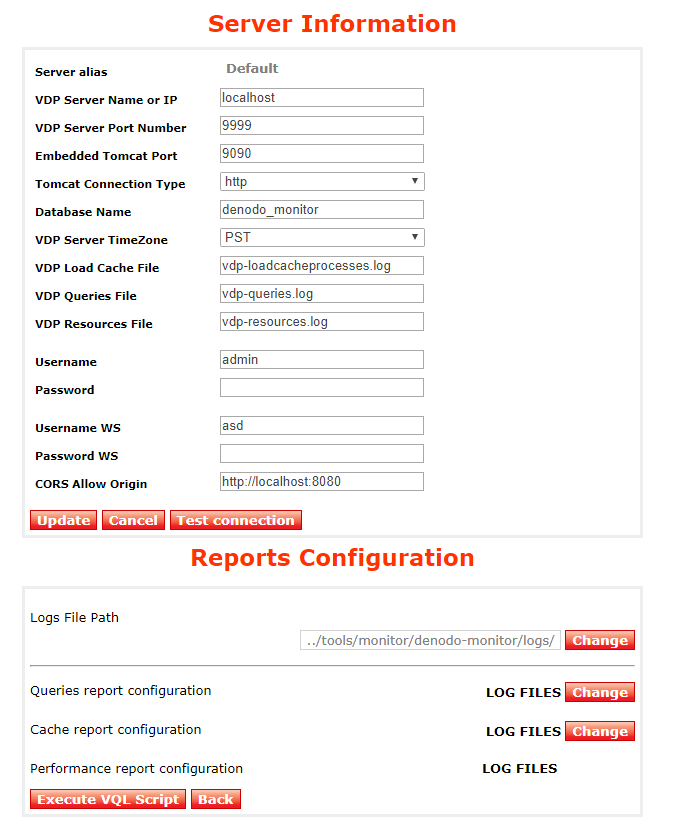Click the Cache report configuration label
Image resolution: width=676 pixels, height=824 pixels.
coord(116,730)
